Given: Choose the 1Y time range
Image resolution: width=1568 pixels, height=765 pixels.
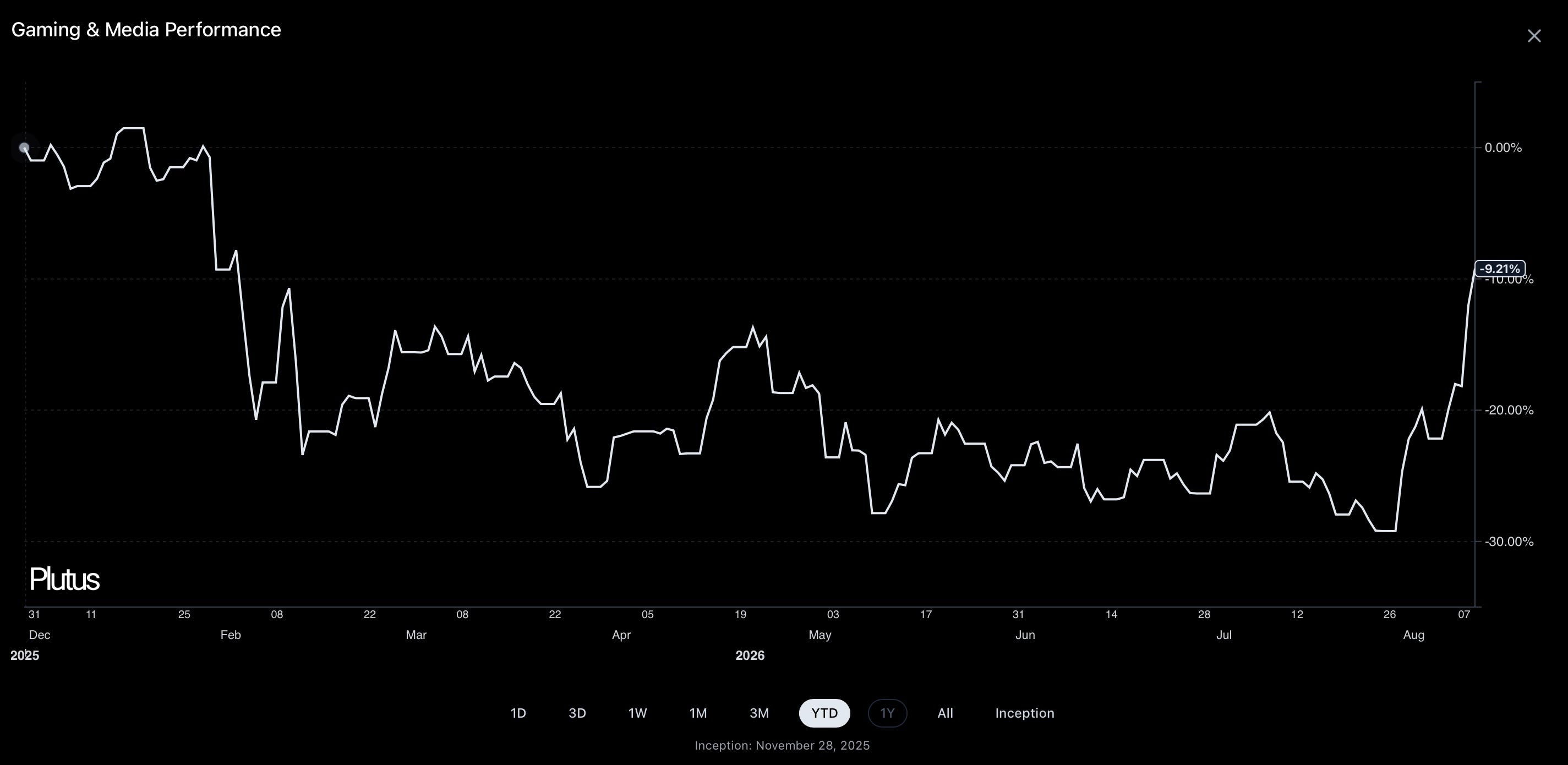Looking at the screenshot, I should tap(888, 713).
